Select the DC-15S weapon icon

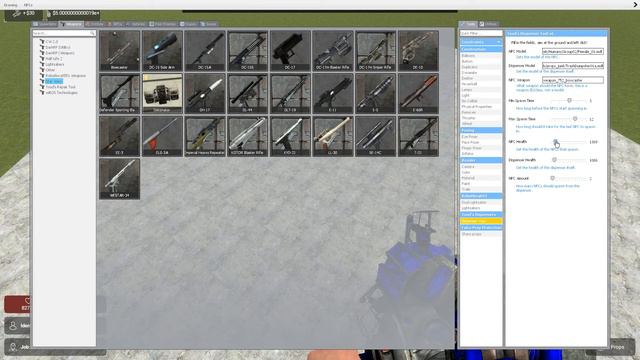coord(248,51)
